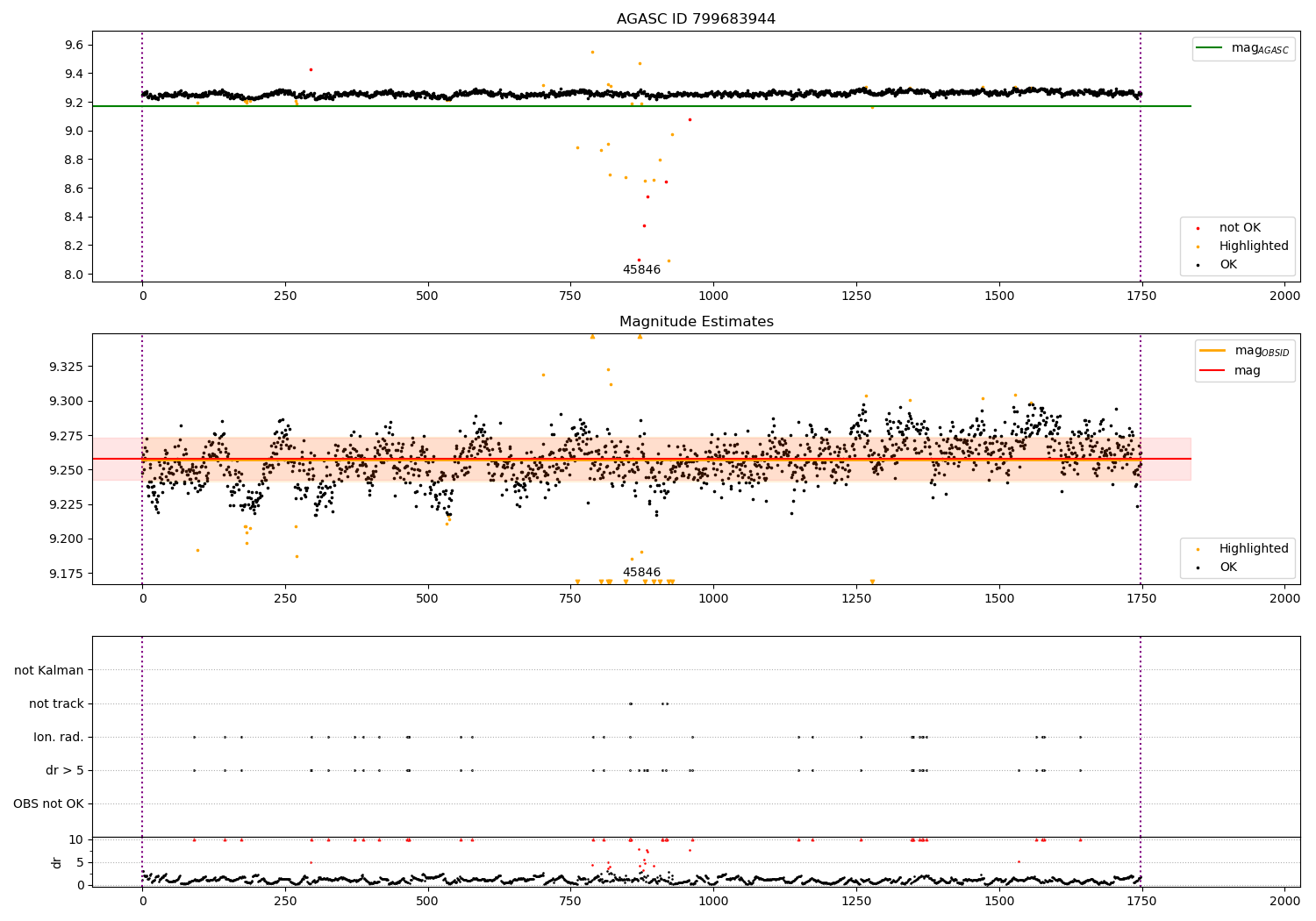Select the mag AGASC legend label

pos(1260,49)
